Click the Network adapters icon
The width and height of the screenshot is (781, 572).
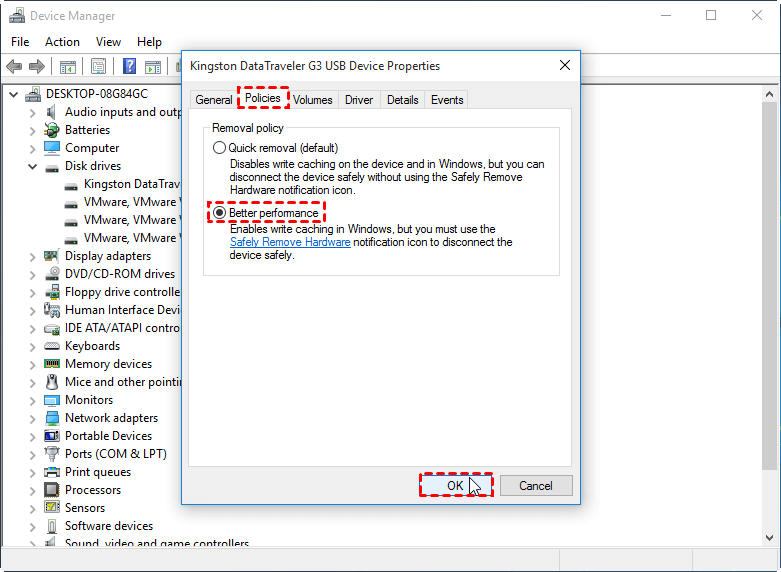click(52, 418)
